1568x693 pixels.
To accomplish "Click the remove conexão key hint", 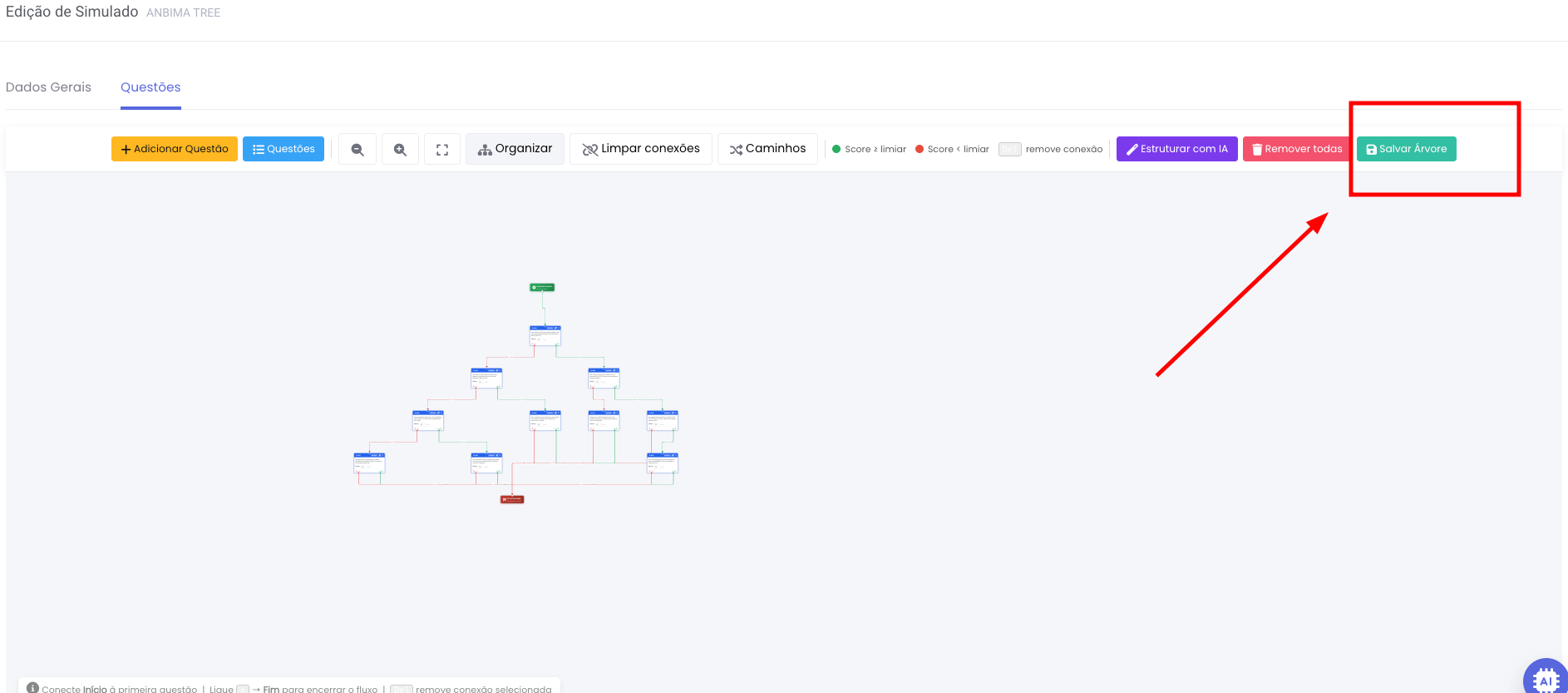I will pos(1010,149).
